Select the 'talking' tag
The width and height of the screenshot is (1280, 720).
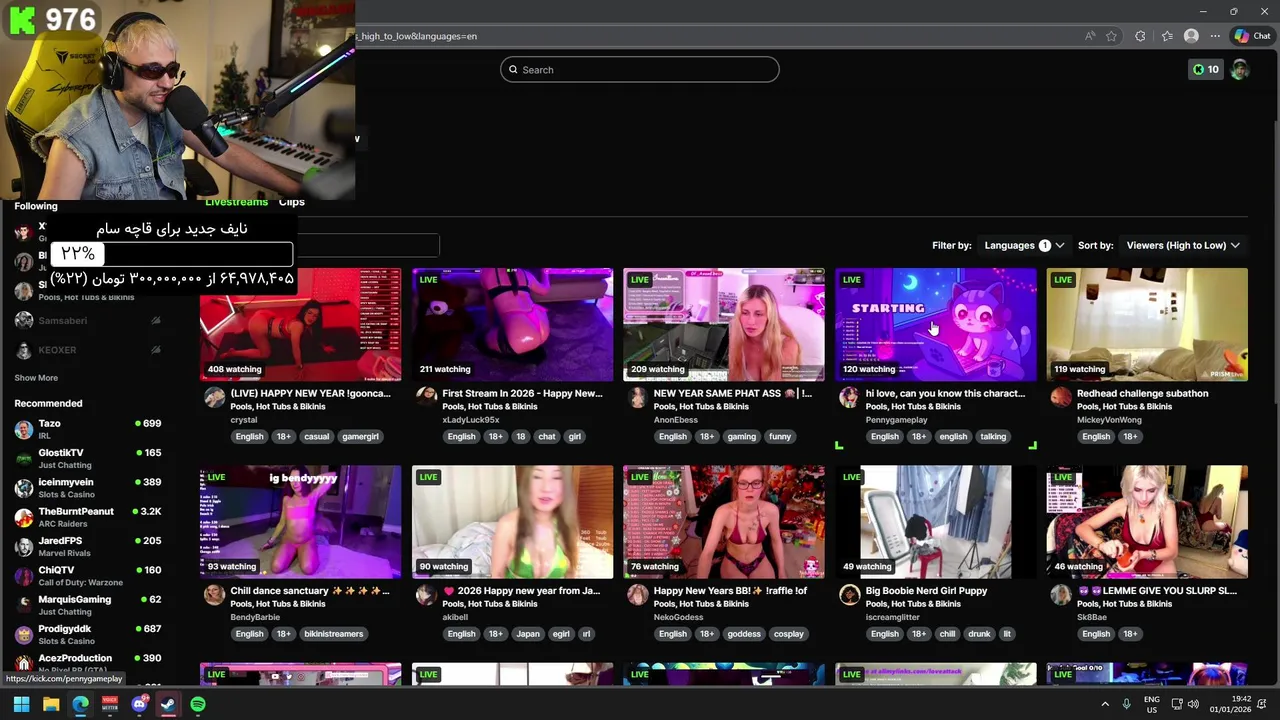993,436
